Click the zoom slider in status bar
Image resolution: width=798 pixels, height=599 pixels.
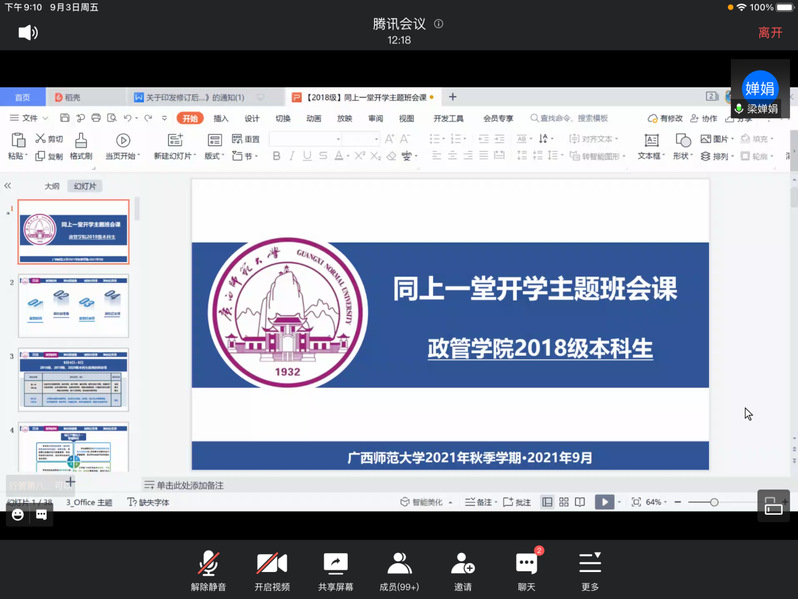click(714, 502)
